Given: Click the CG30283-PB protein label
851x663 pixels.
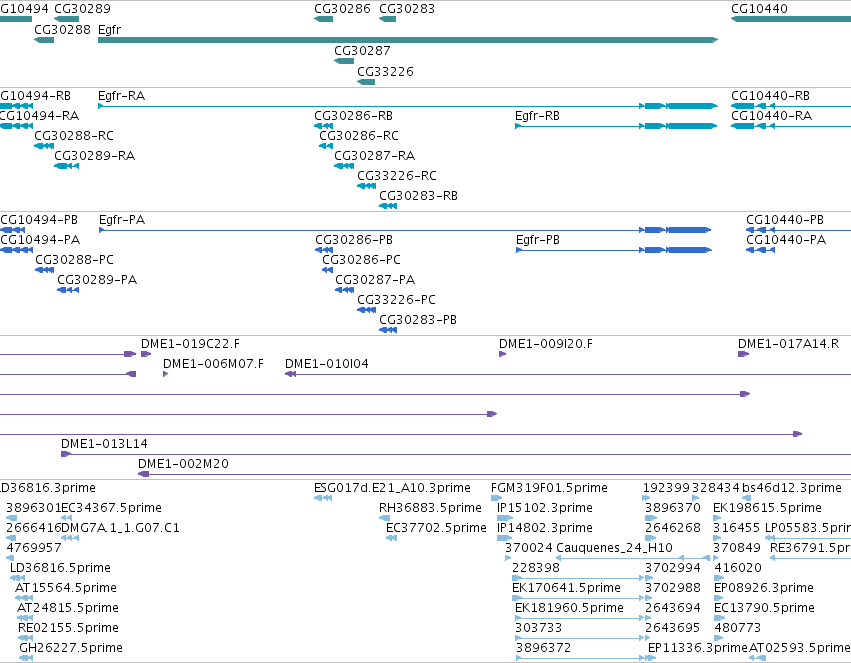Looking at the screenshot, I should coord(418,320).
